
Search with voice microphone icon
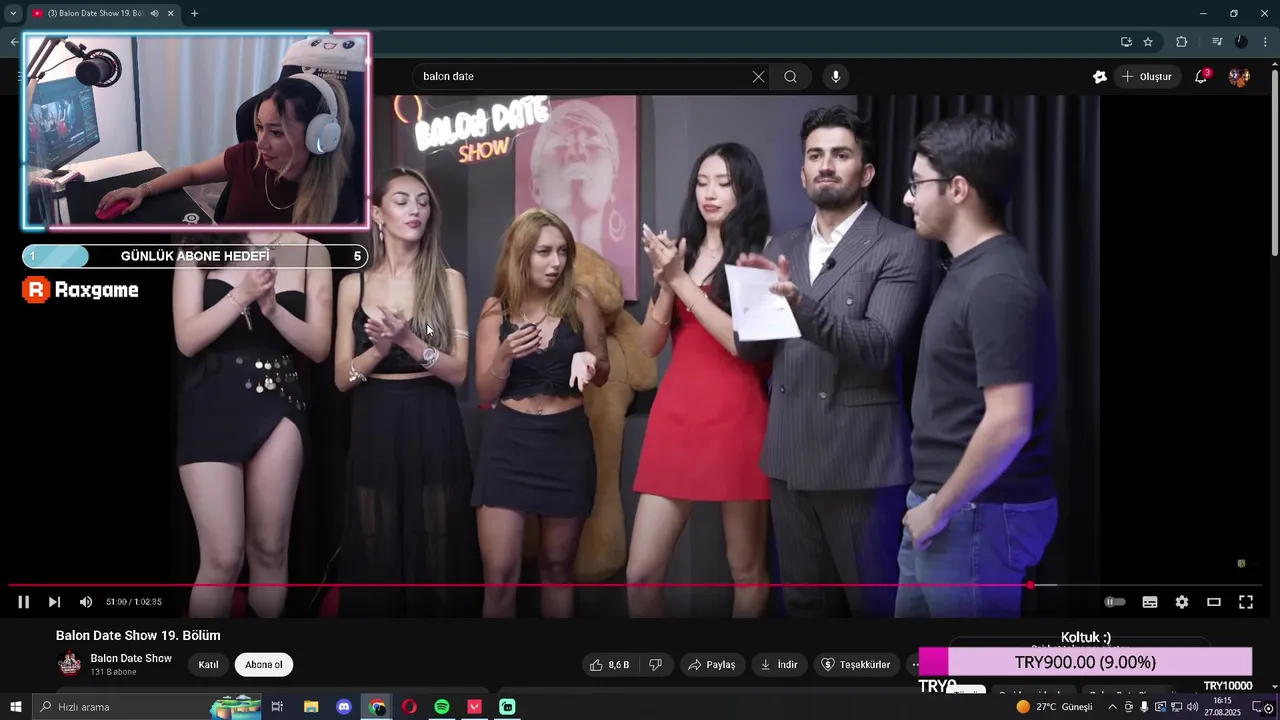point(836,76)
